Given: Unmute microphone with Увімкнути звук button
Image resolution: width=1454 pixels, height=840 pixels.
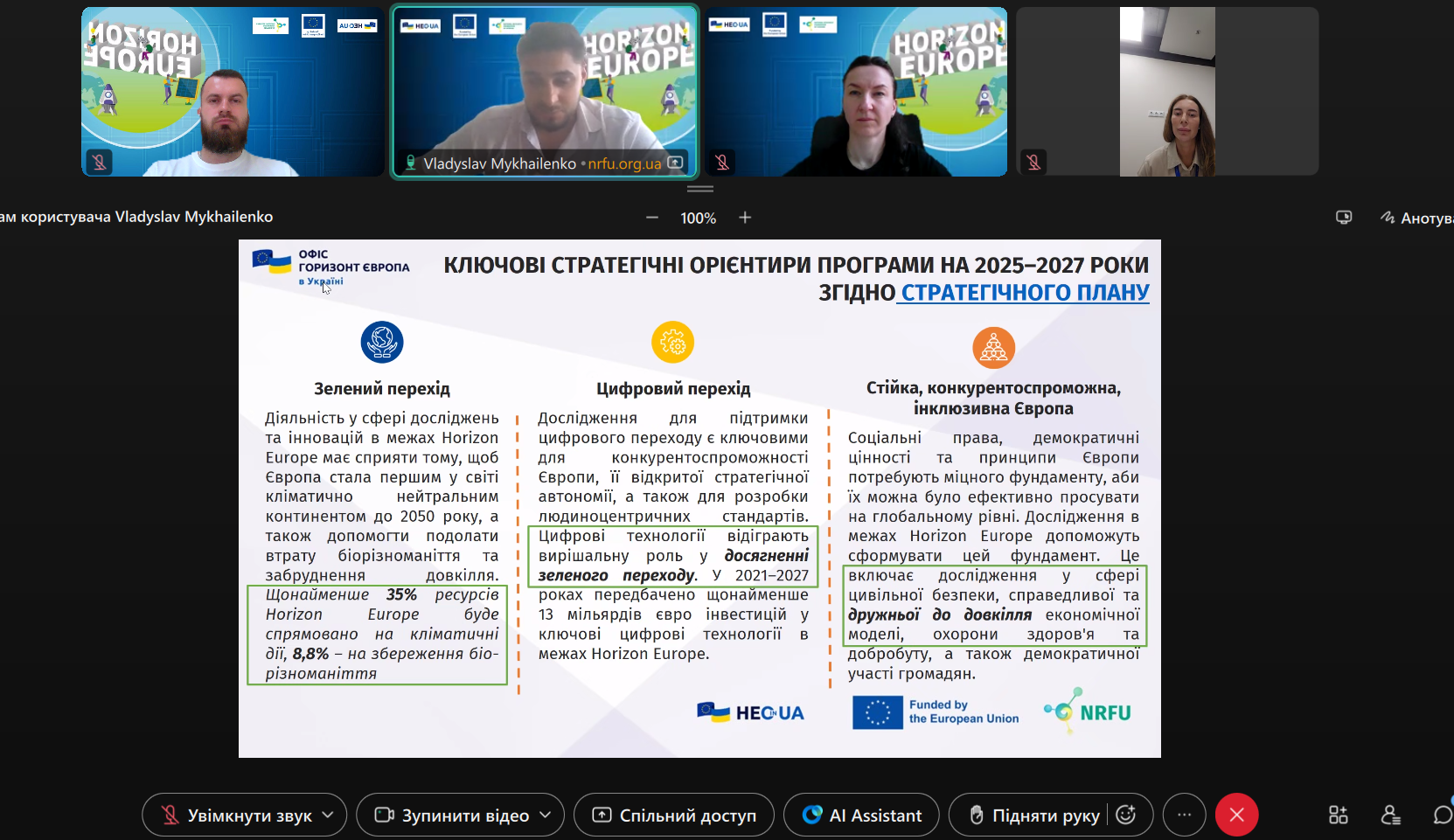Looking at the screenshot, I should (236, 816).
